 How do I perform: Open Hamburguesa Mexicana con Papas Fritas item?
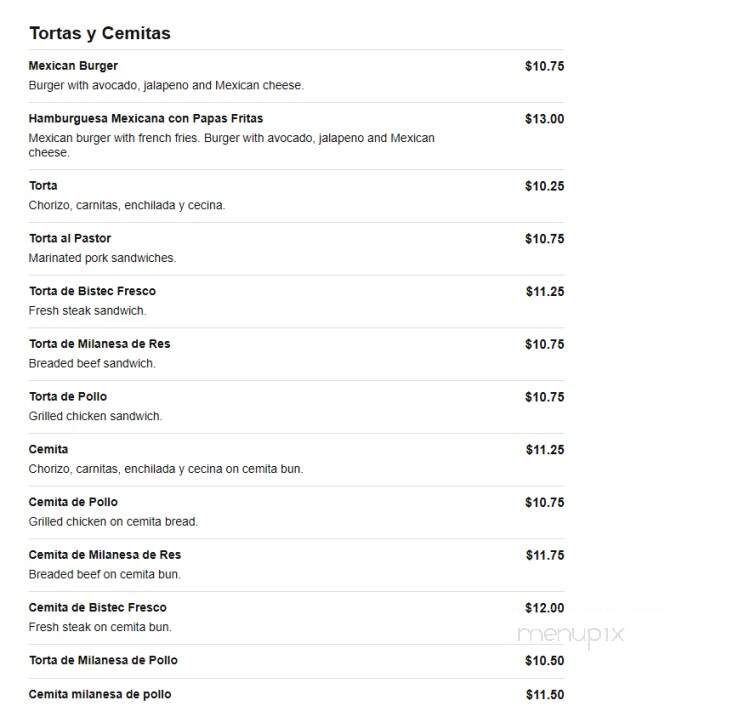[x=146, y=119]
